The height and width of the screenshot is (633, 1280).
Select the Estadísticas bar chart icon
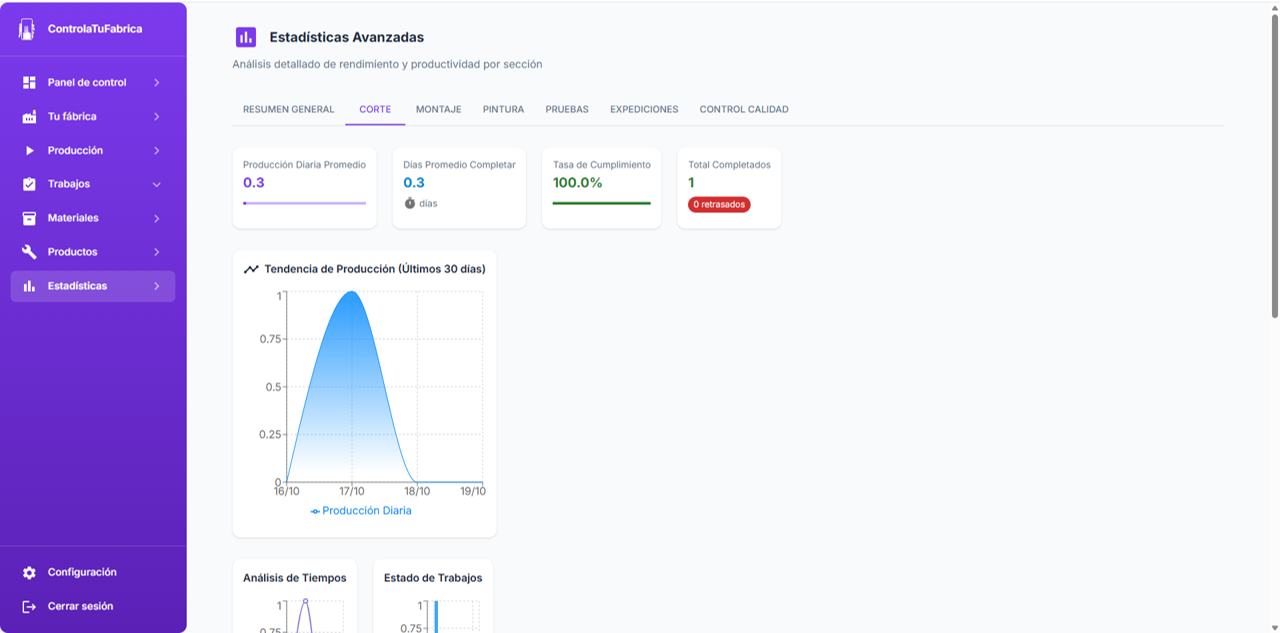click(x=31, y=285)
